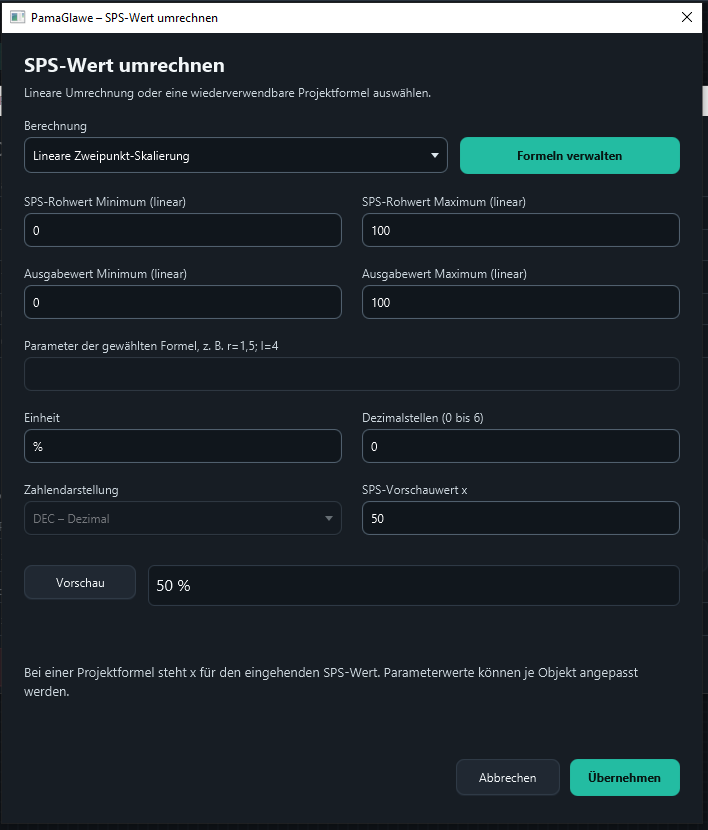Screen dimensions: 708x830
Task: Click the Berechnung label
Action: pyautogui.click(x=56, y=126)
